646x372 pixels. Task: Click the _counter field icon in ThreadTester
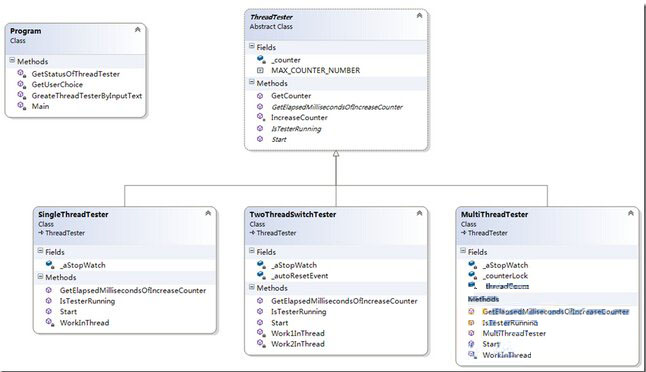[x=261, y=60]
